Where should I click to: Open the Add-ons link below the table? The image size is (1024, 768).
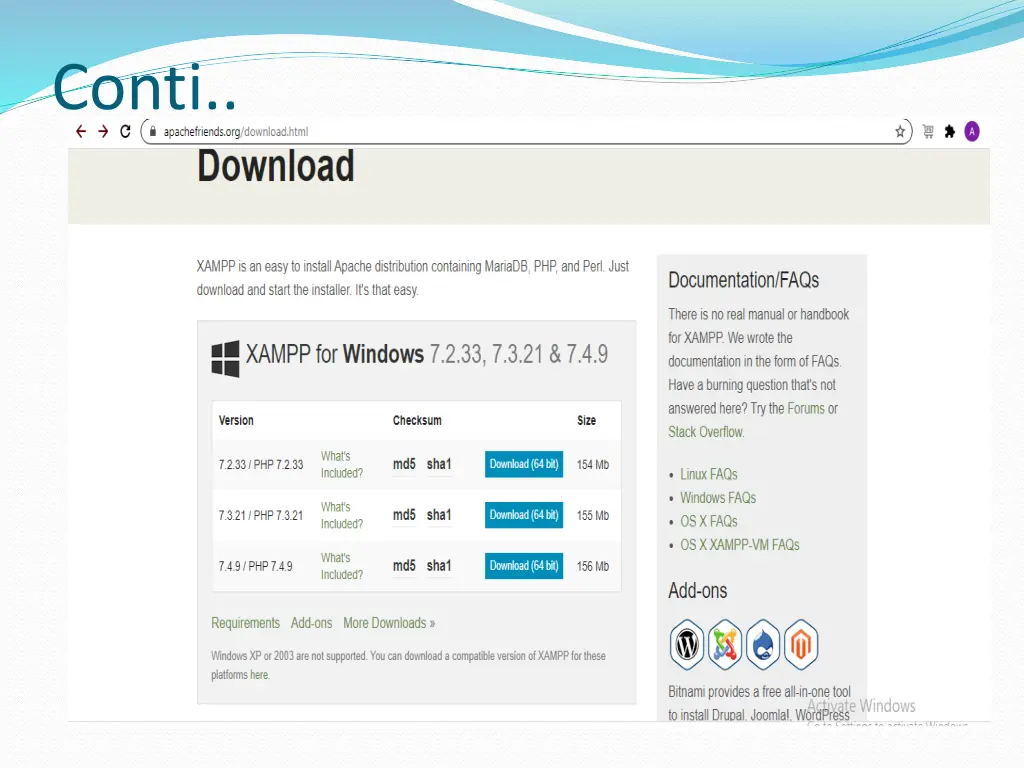coord(312,623)
